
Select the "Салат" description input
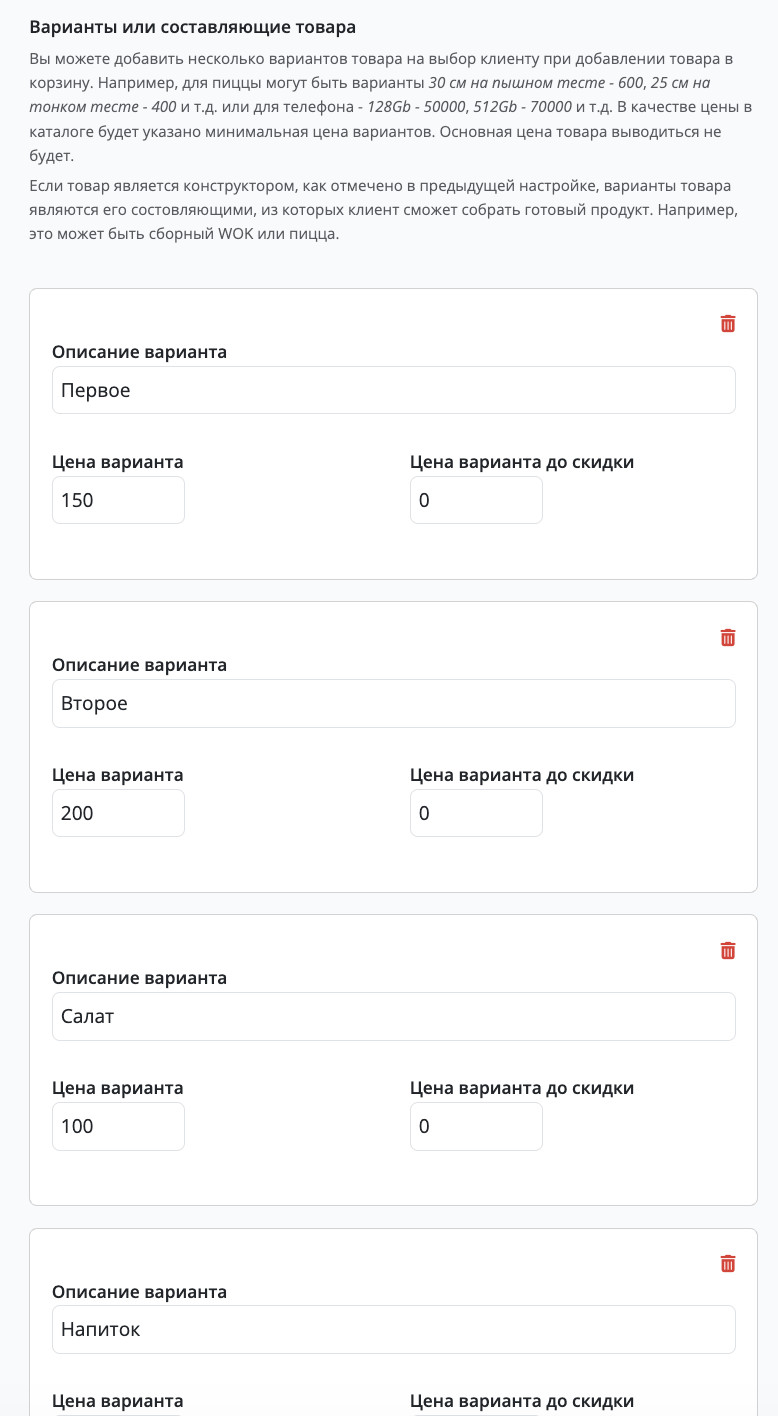(x=394, y=1017)
